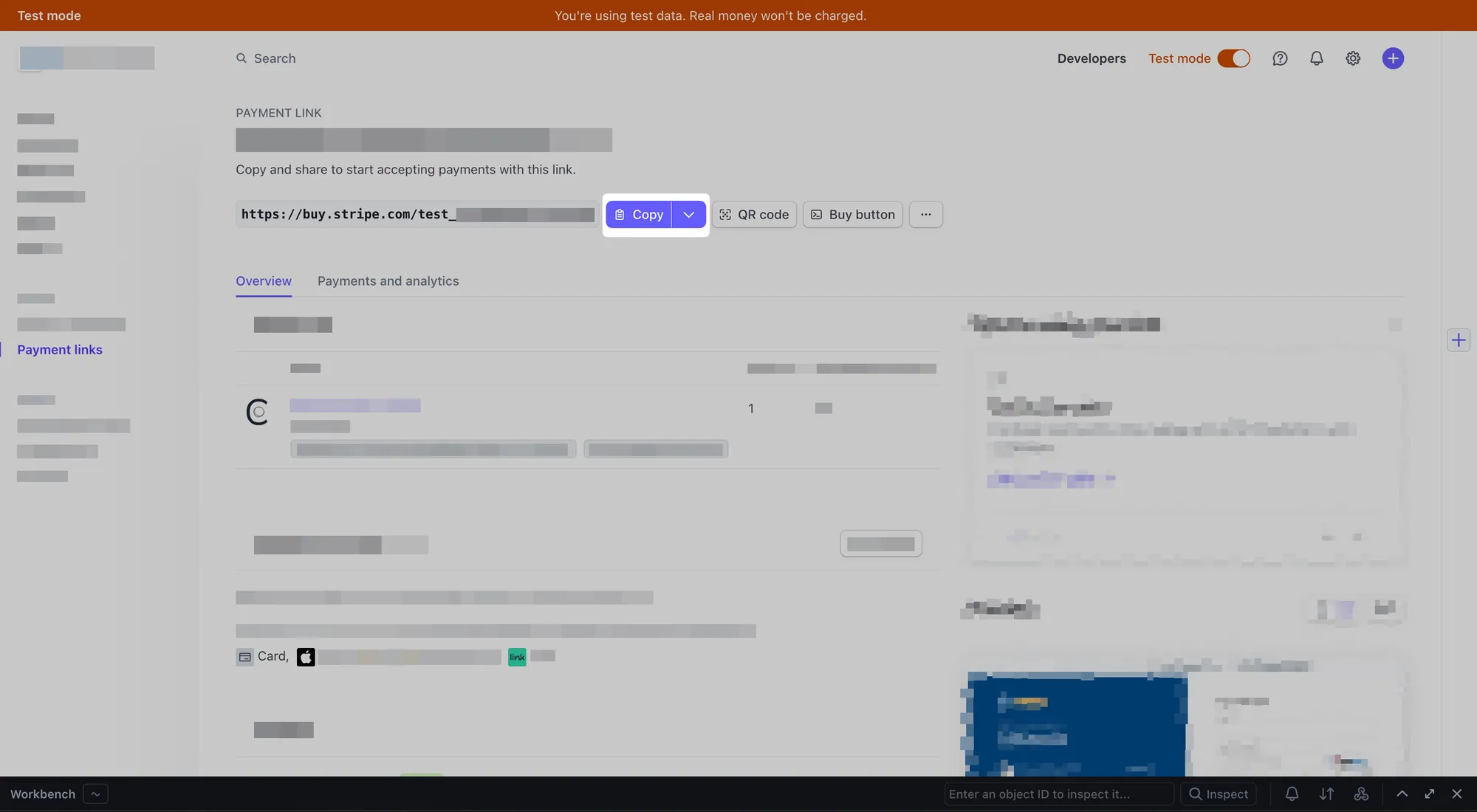This screenshot has width=1477, height=812.
Task: Click the payment link URL text
Action: coord(417,215)
